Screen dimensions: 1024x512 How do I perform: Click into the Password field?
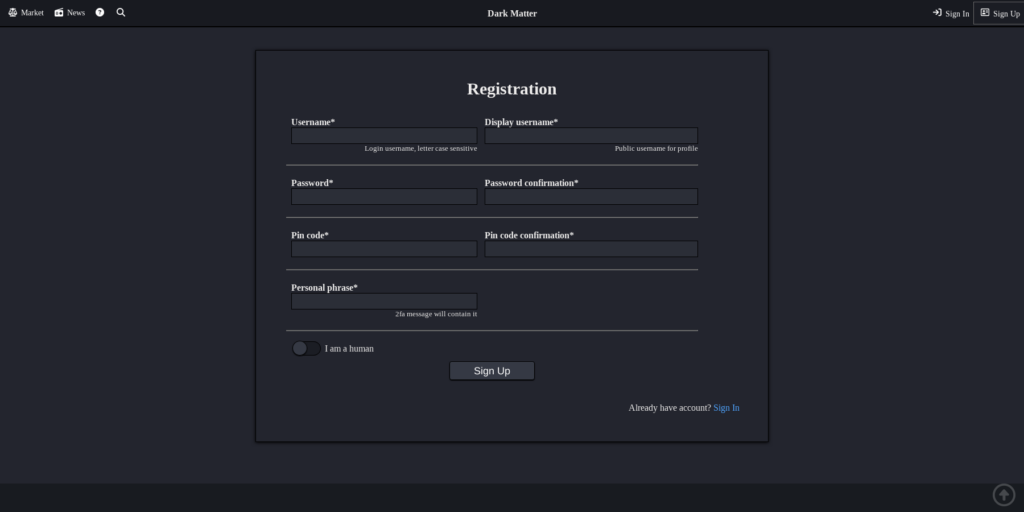[384, 197]
